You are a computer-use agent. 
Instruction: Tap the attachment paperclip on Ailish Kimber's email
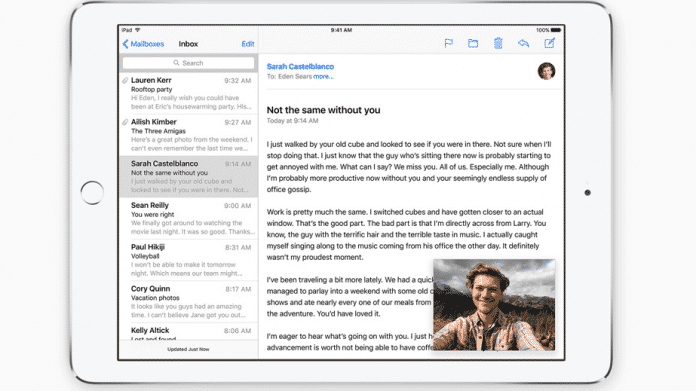point(125,122)
